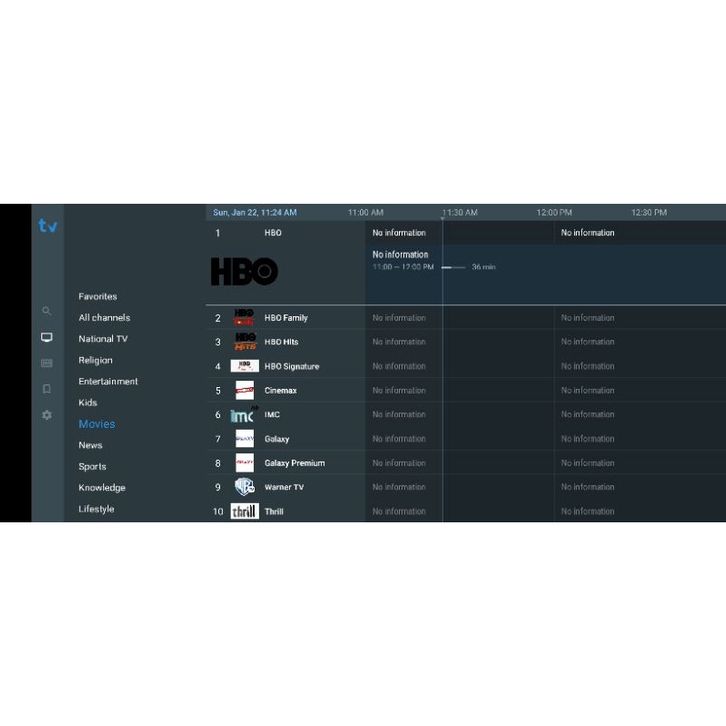The image size is (726, 726).
Task: Select HBO Hits channel name
Action: (281, 342)
